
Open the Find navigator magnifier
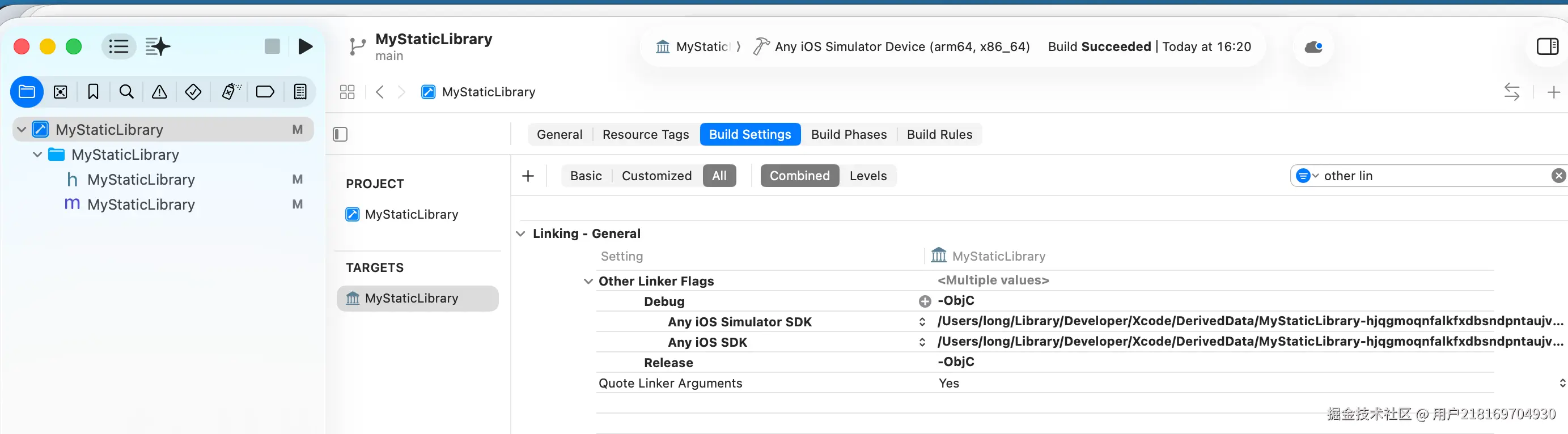click(126, 92)
